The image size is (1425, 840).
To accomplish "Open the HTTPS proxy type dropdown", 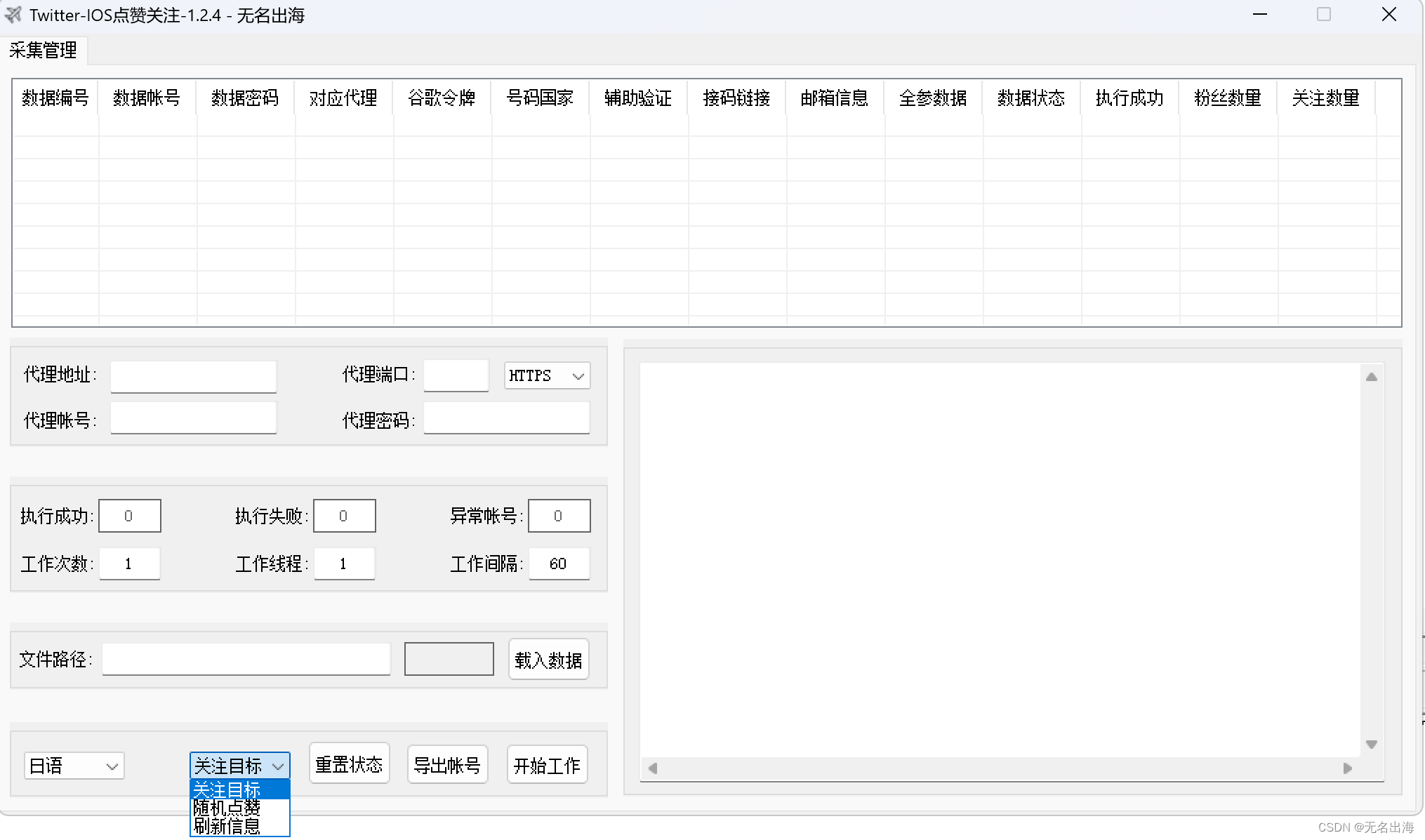I will point(547,375).
